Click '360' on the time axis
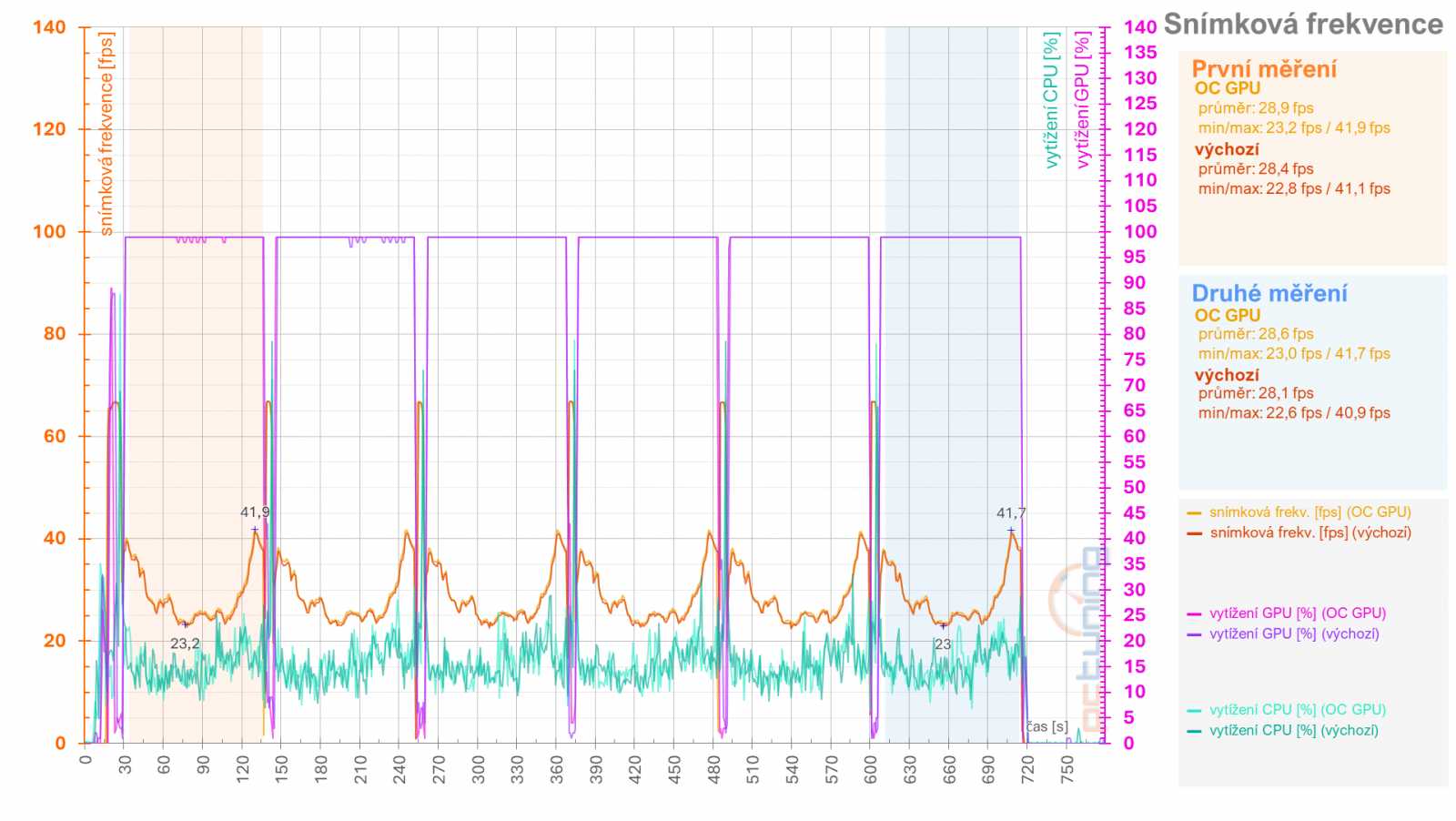The image size is (1456, 821). pyautogui.click(x=557, y=770)
